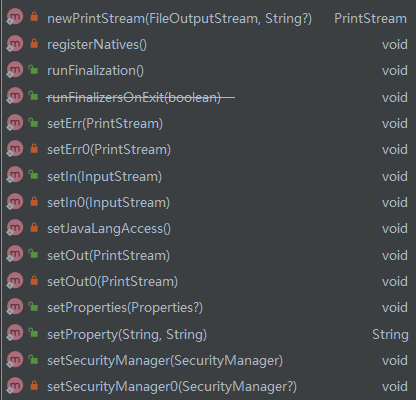Click the private lock icon beside registerNatives()

[x=34, y=44]
